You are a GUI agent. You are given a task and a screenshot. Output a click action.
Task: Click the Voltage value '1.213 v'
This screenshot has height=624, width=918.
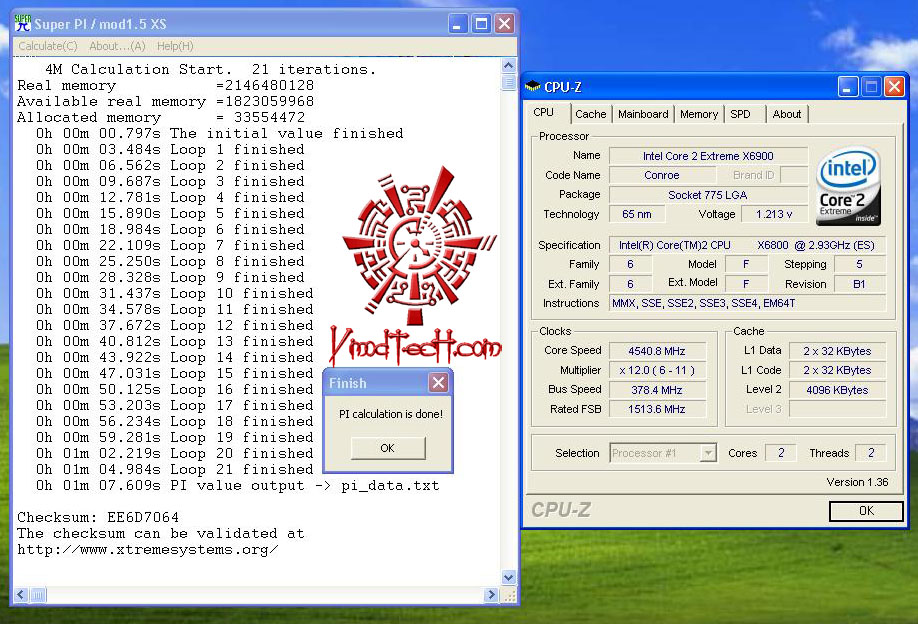[x=774, y=214]
